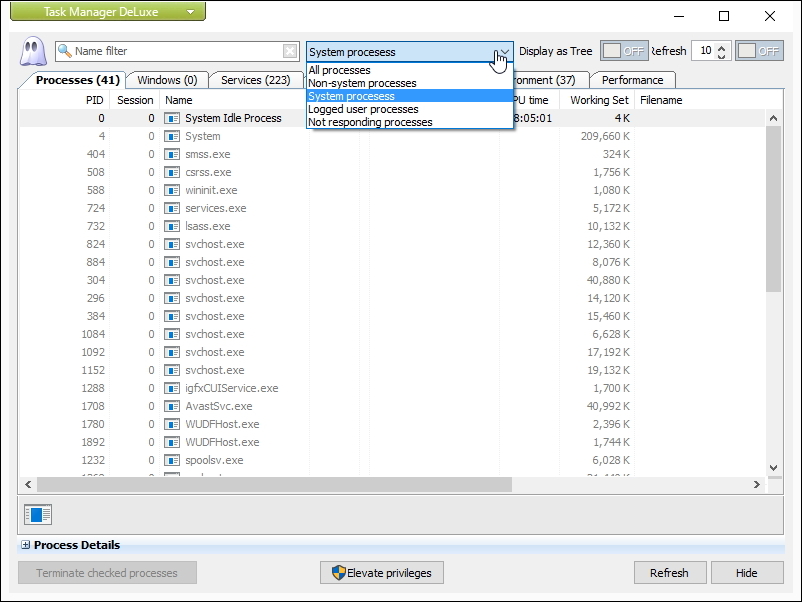The width and height of the screenshot is (802, 602).
Task: Click the refresh interval value 10
Action: coord(705,51)
